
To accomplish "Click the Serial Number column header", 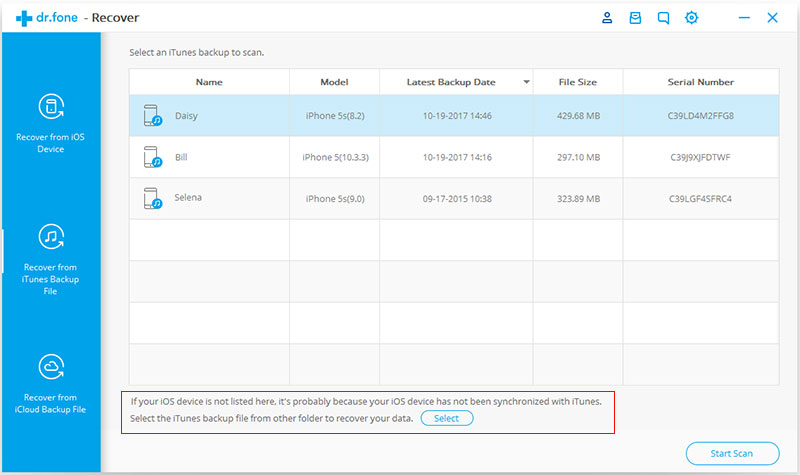I will [701, 82].
